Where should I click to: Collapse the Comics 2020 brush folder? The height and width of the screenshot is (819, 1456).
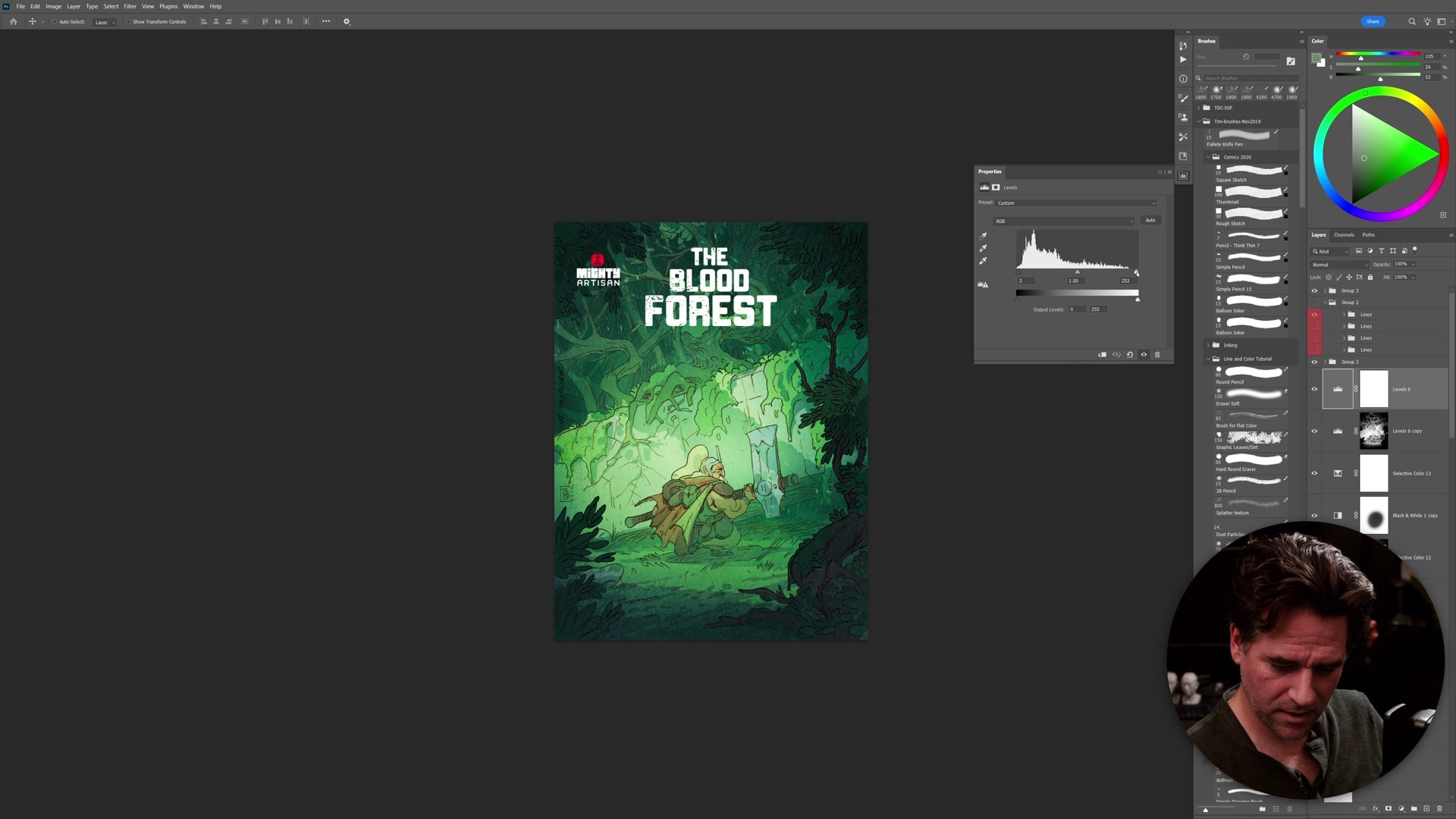pyautogui.click(x=1208, y=157)
